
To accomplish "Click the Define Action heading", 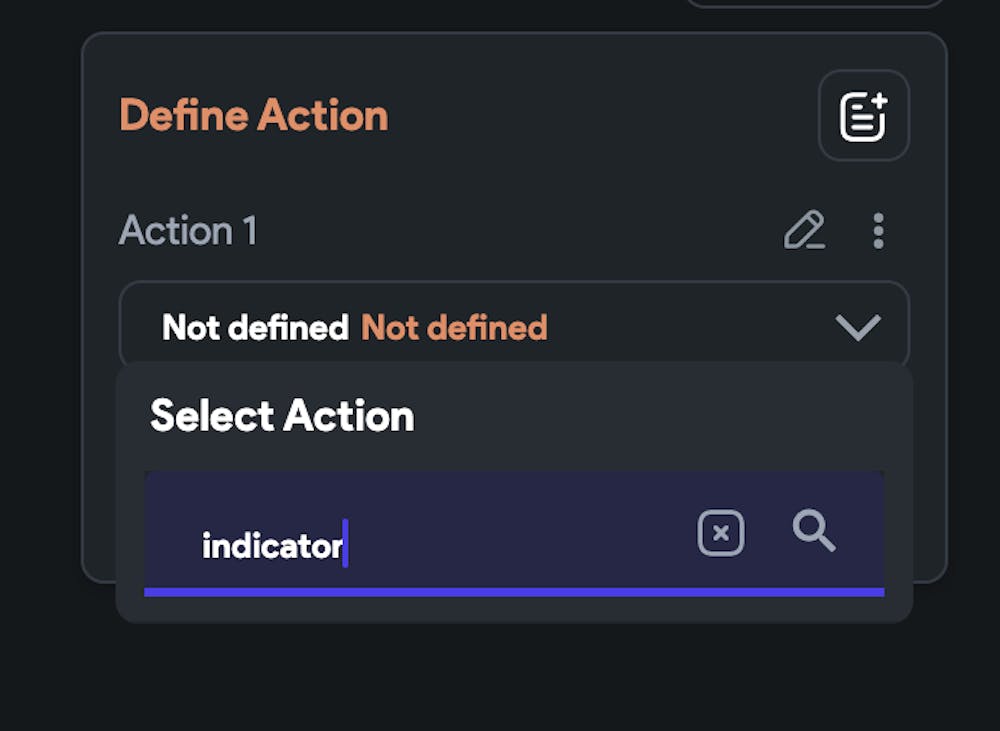I will point(254,116).
